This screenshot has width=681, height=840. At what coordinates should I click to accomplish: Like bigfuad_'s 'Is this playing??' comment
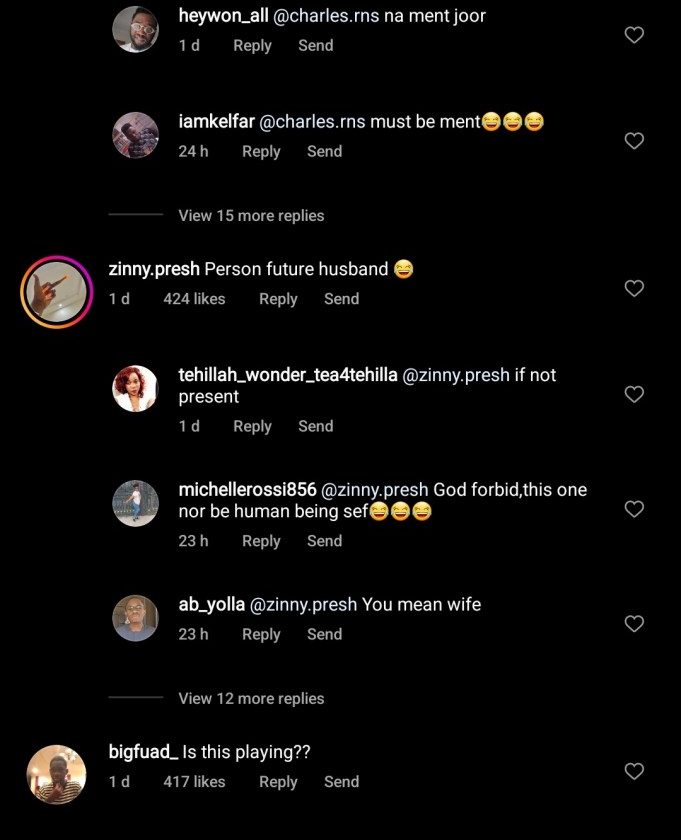pyautogui.click(x=634, y=771)
